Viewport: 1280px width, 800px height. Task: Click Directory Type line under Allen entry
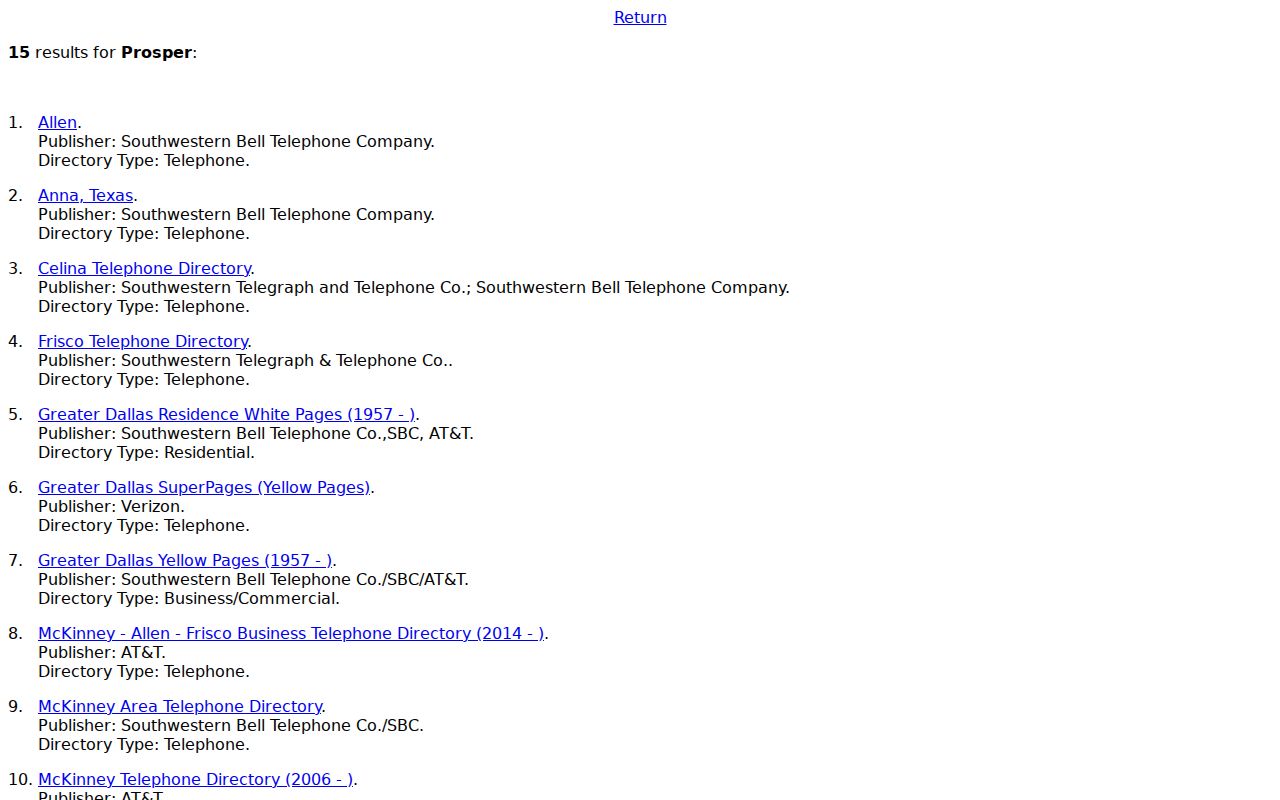click(x=144, y=160)
